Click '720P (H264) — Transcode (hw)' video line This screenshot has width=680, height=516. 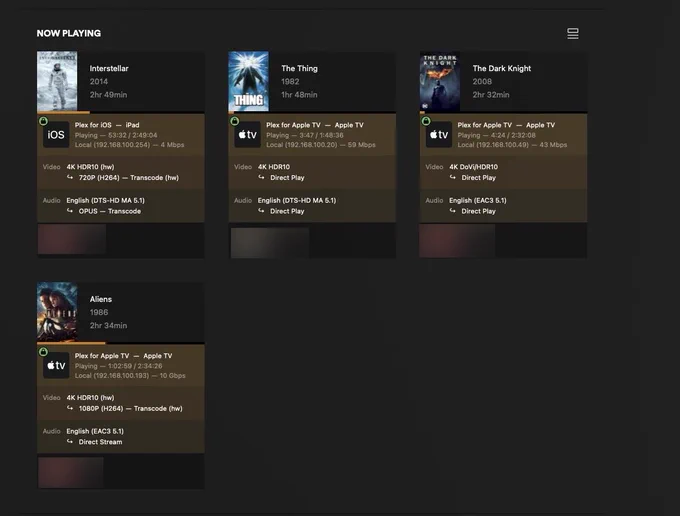[x=129, y=178]
